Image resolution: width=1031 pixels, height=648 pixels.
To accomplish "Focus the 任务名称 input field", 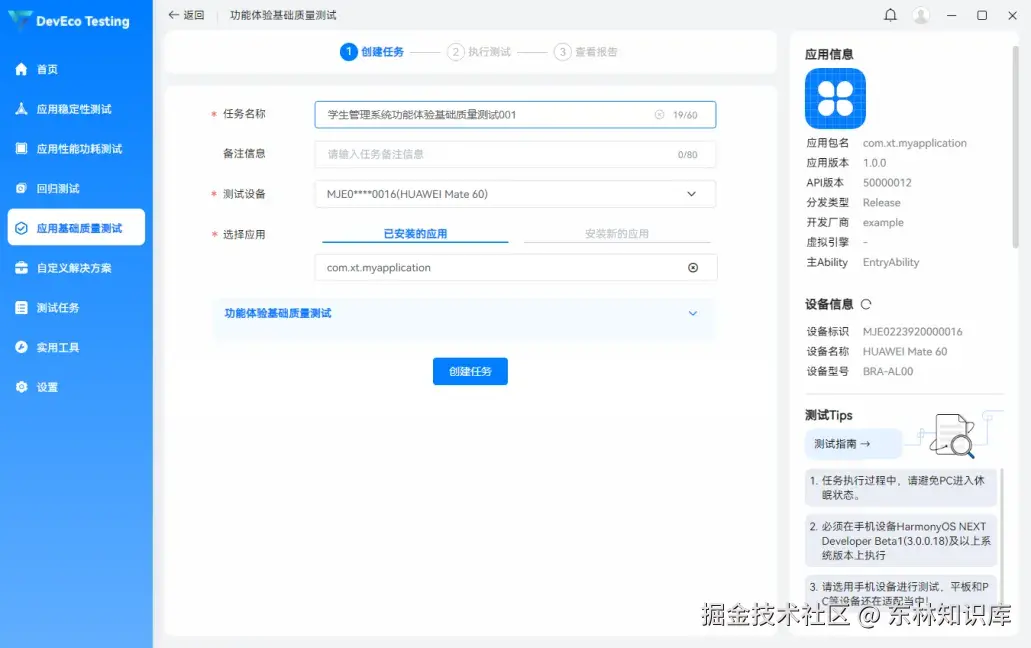I will (515, 114).
